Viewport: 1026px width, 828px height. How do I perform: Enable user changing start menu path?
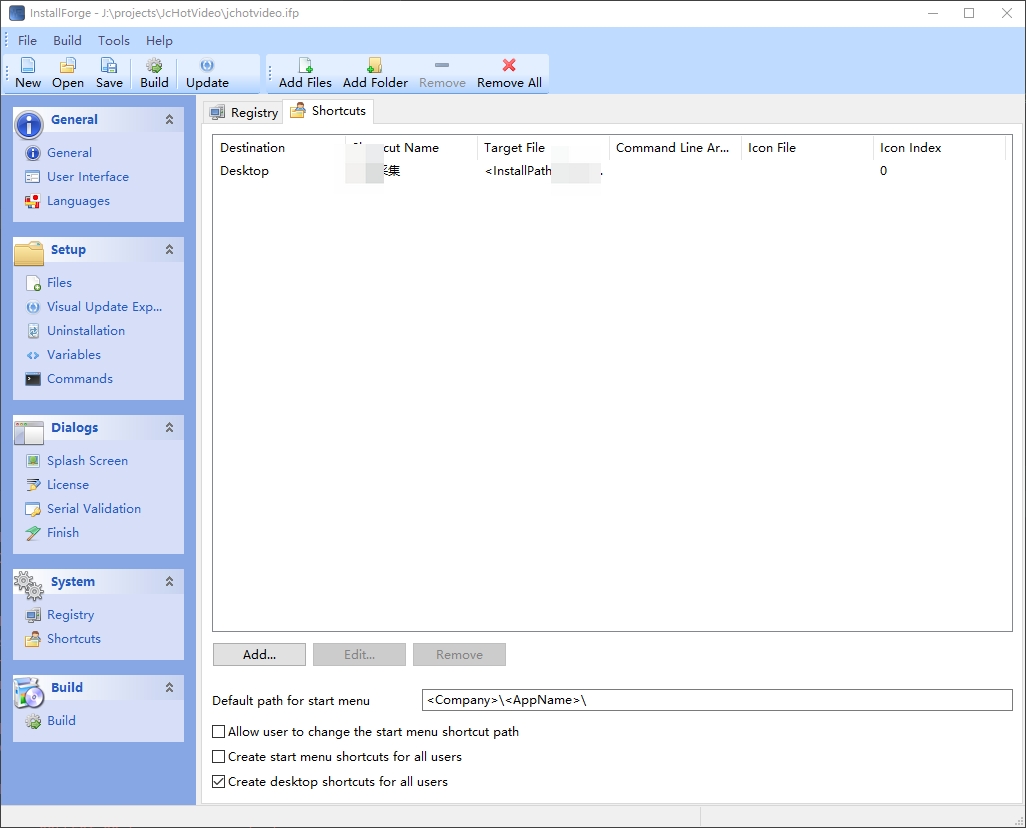[x=219, y=732]
